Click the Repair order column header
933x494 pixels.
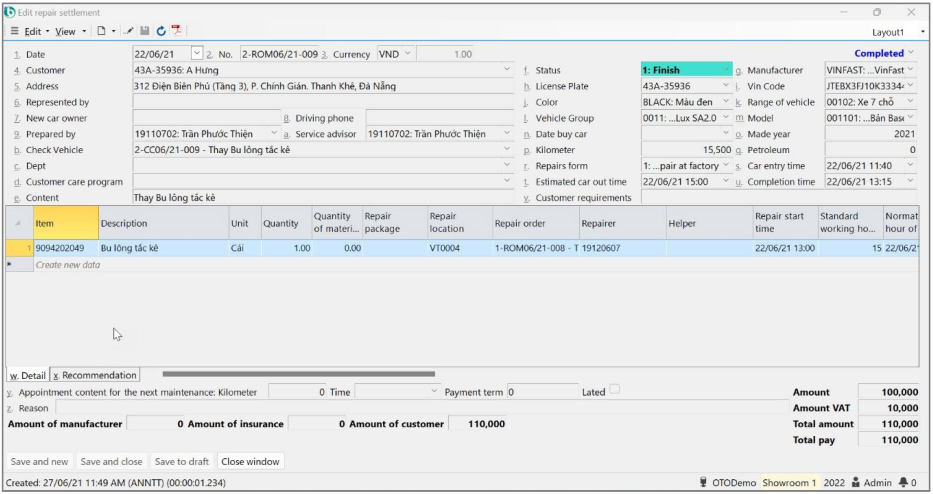[x=536, y=223]
